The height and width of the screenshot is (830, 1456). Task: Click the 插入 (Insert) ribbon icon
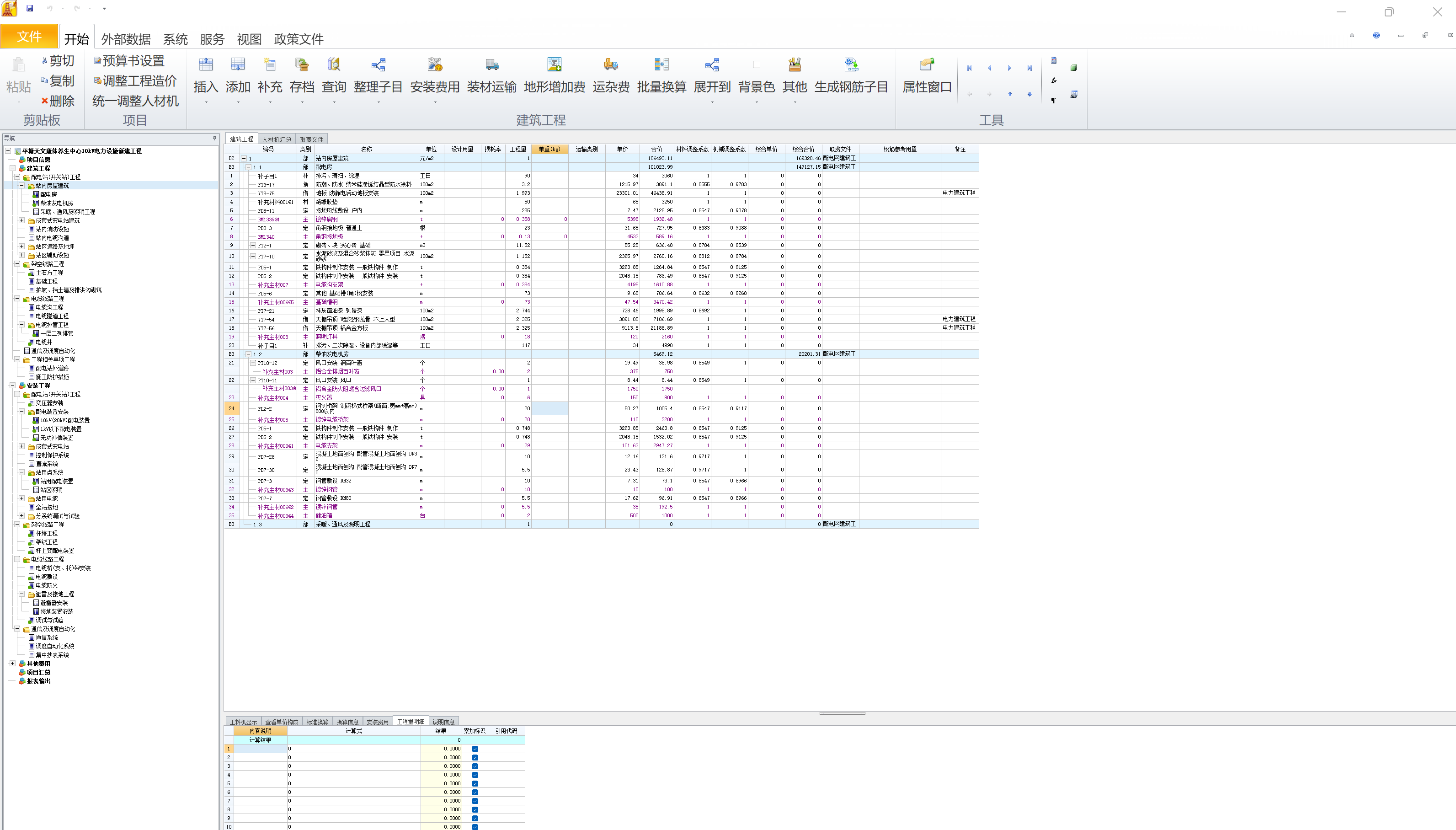point(206,65)
